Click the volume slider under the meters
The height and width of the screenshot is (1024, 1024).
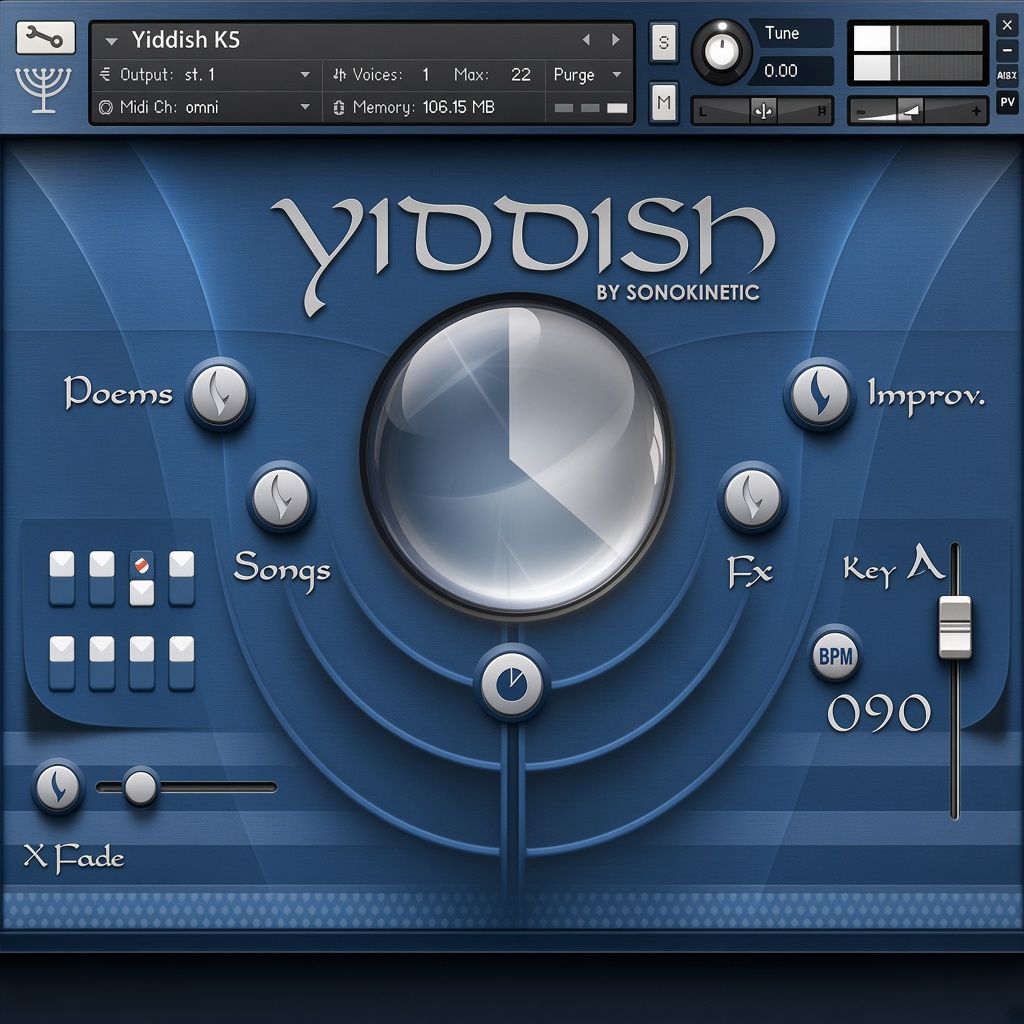click(x=919, y=112)
